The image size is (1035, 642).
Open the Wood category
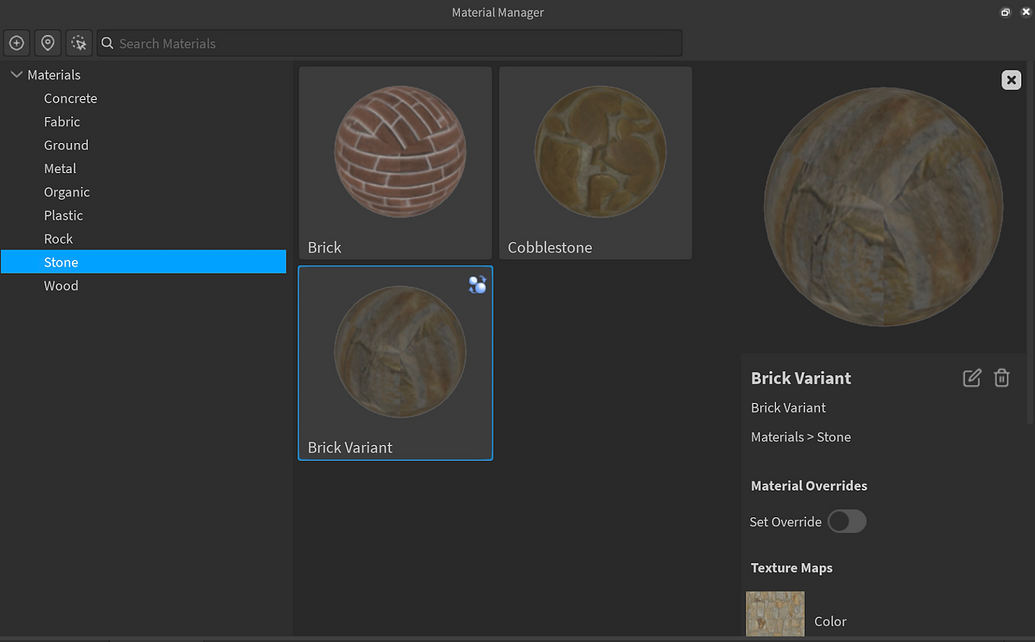coord(61,285)
